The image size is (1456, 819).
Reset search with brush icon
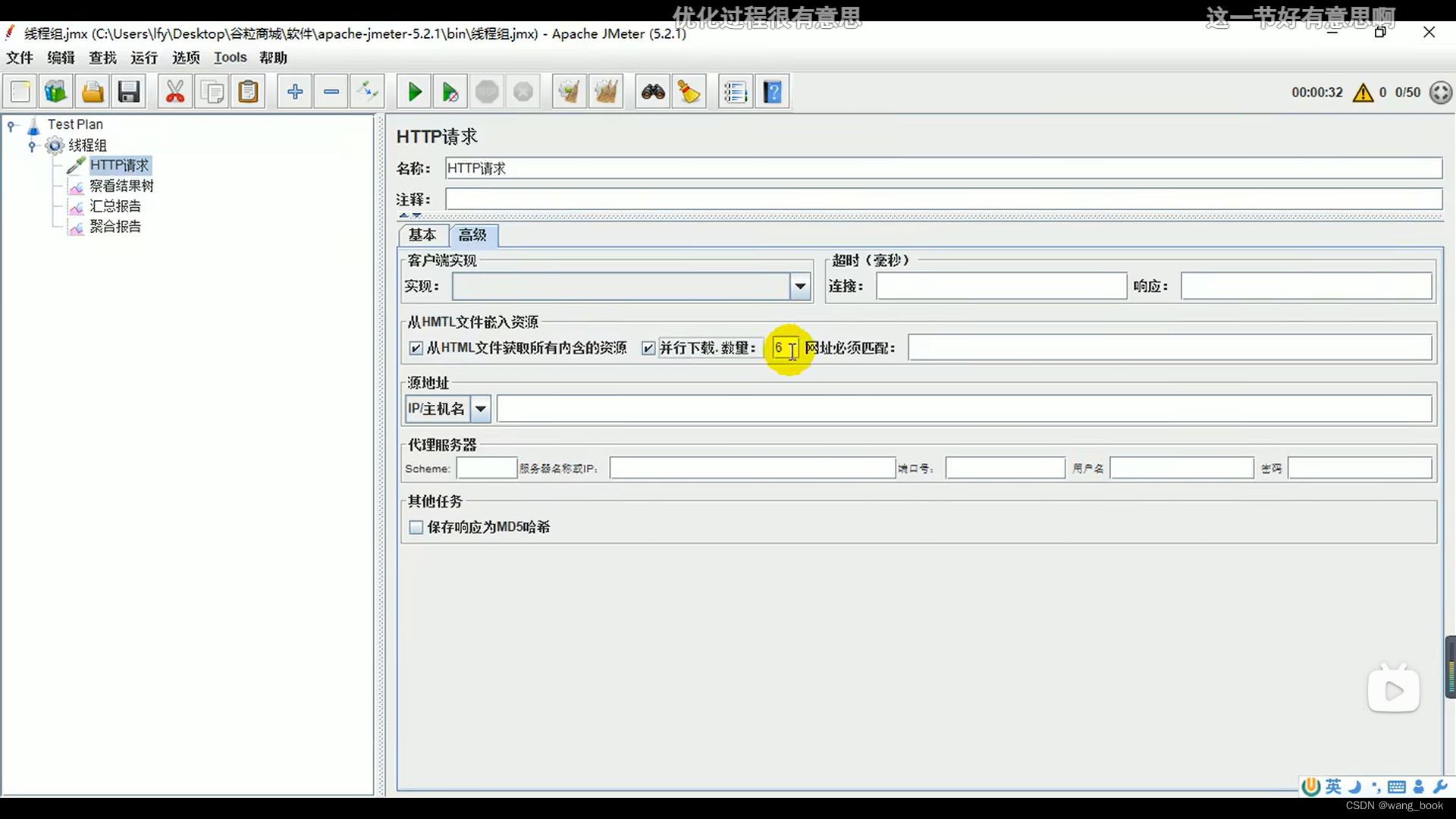tap(689, 92)
